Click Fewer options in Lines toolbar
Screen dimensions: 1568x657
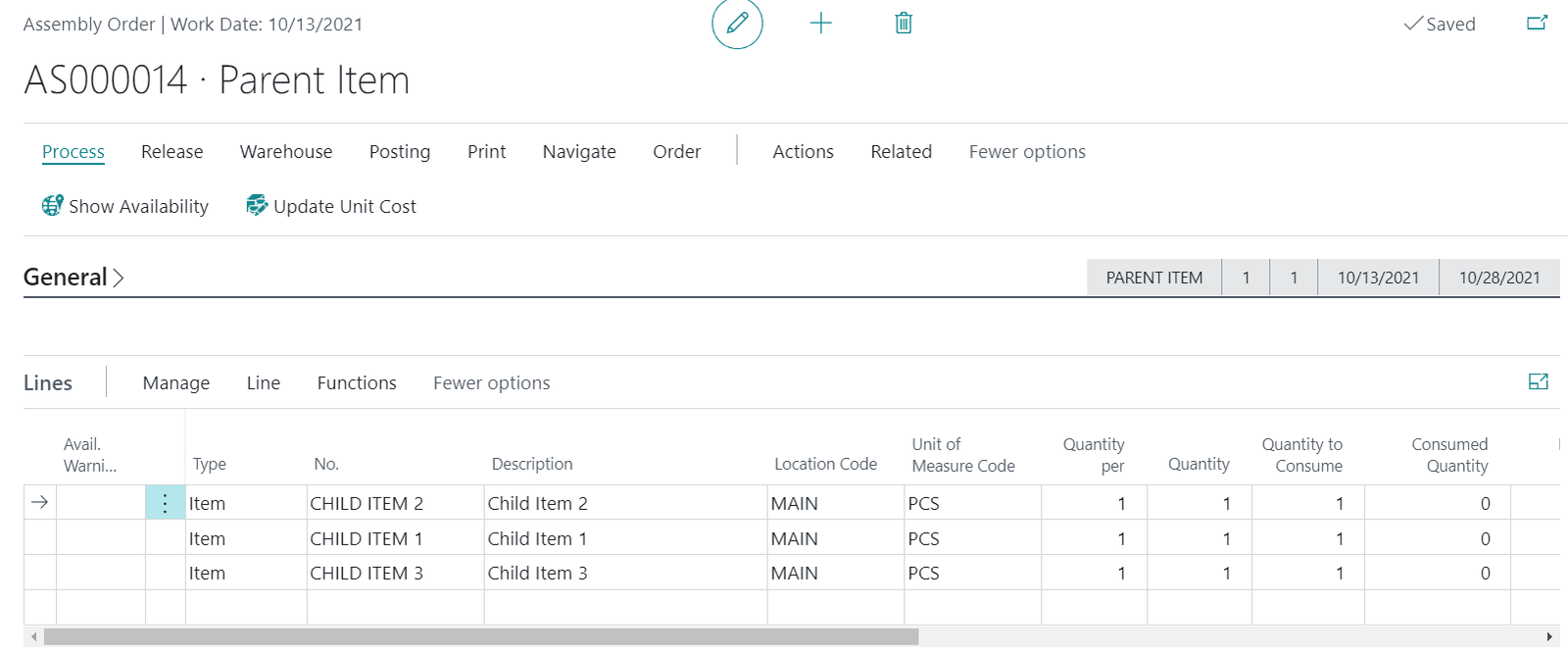point(491,383)
